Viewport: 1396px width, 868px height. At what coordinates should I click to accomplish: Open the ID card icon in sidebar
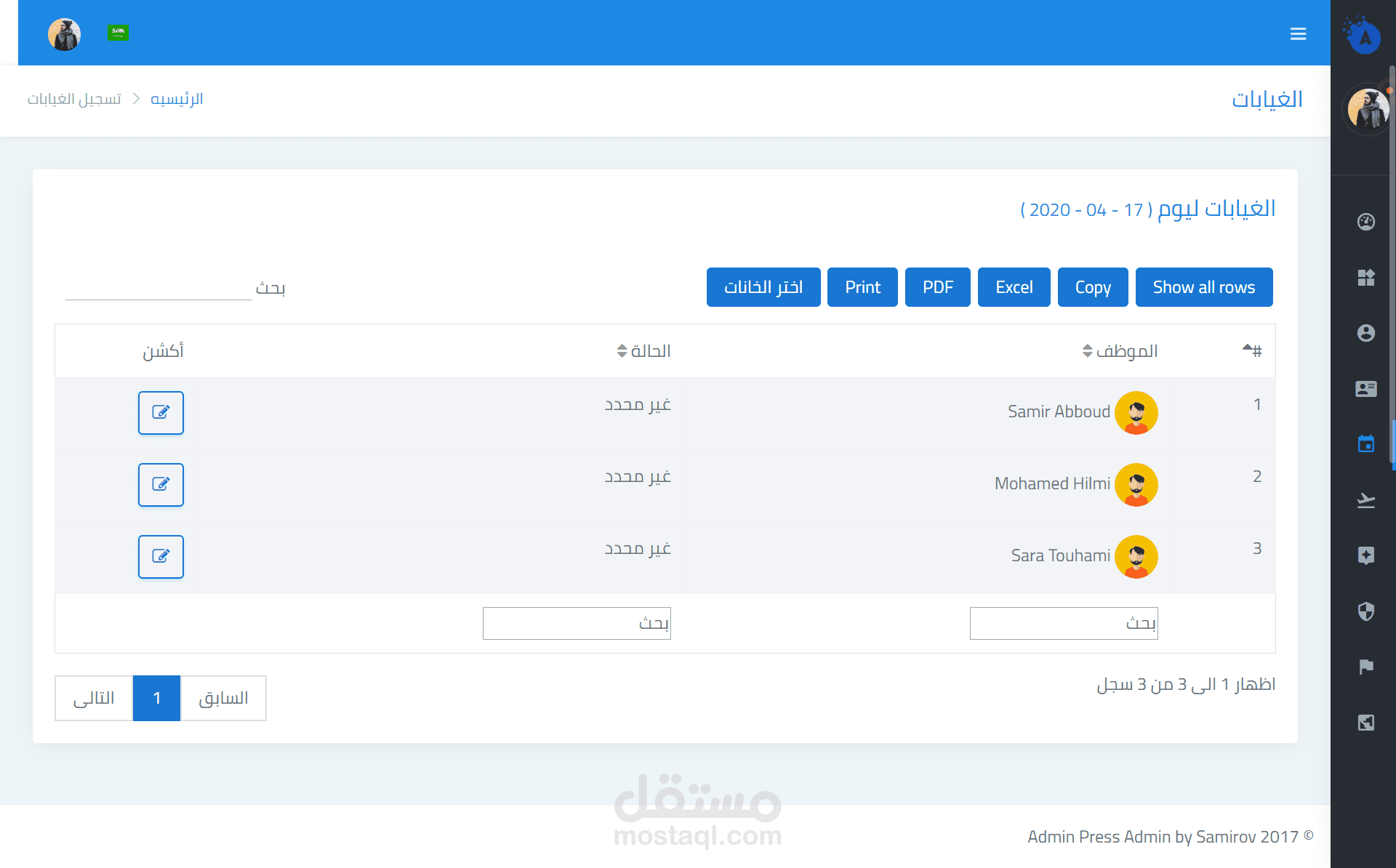pos(1365,389)
